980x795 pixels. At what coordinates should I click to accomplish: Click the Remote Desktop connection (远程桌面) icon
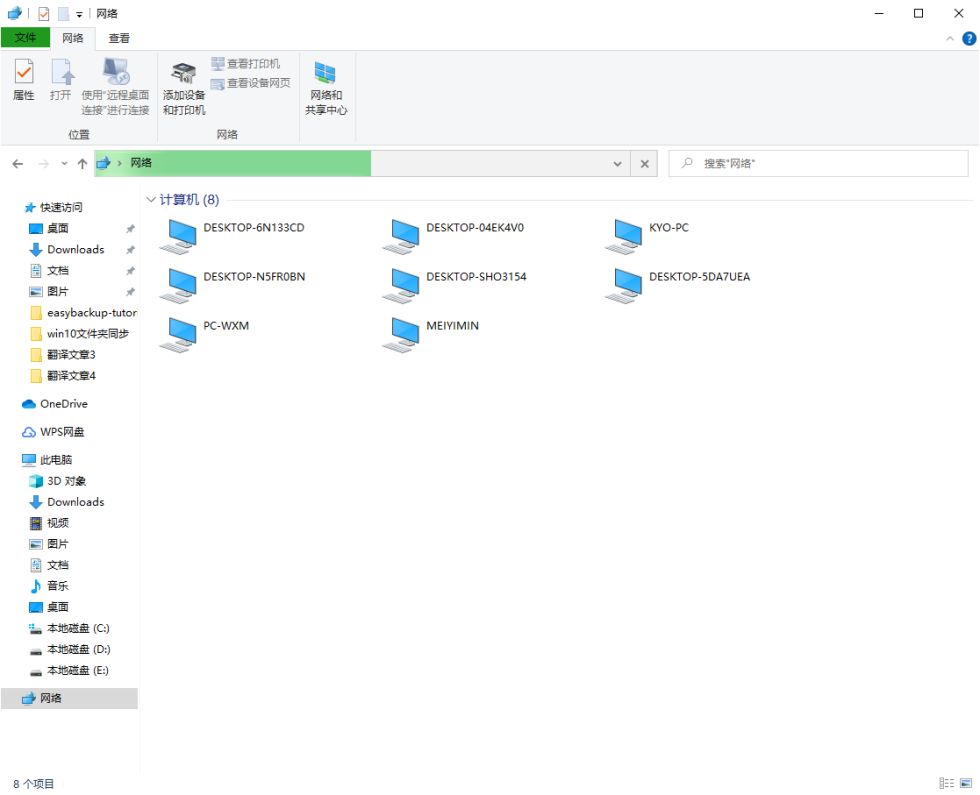[x=116, y=86]
